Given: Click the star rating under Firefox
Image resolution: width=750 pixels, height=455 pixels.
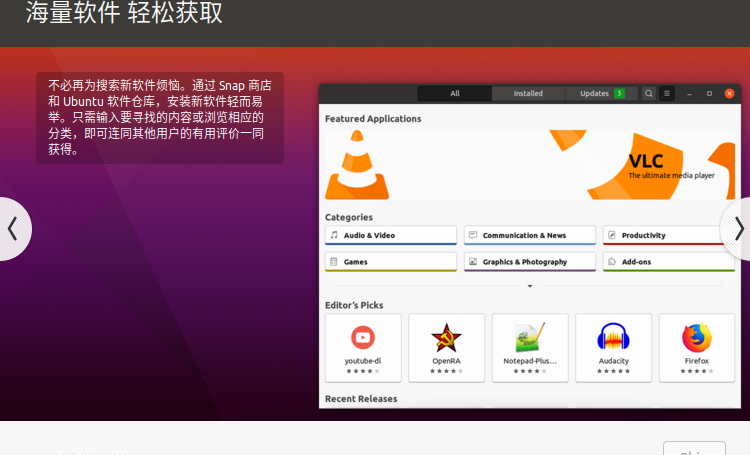Looking at the screenshot, I should (x=696, y=371).
